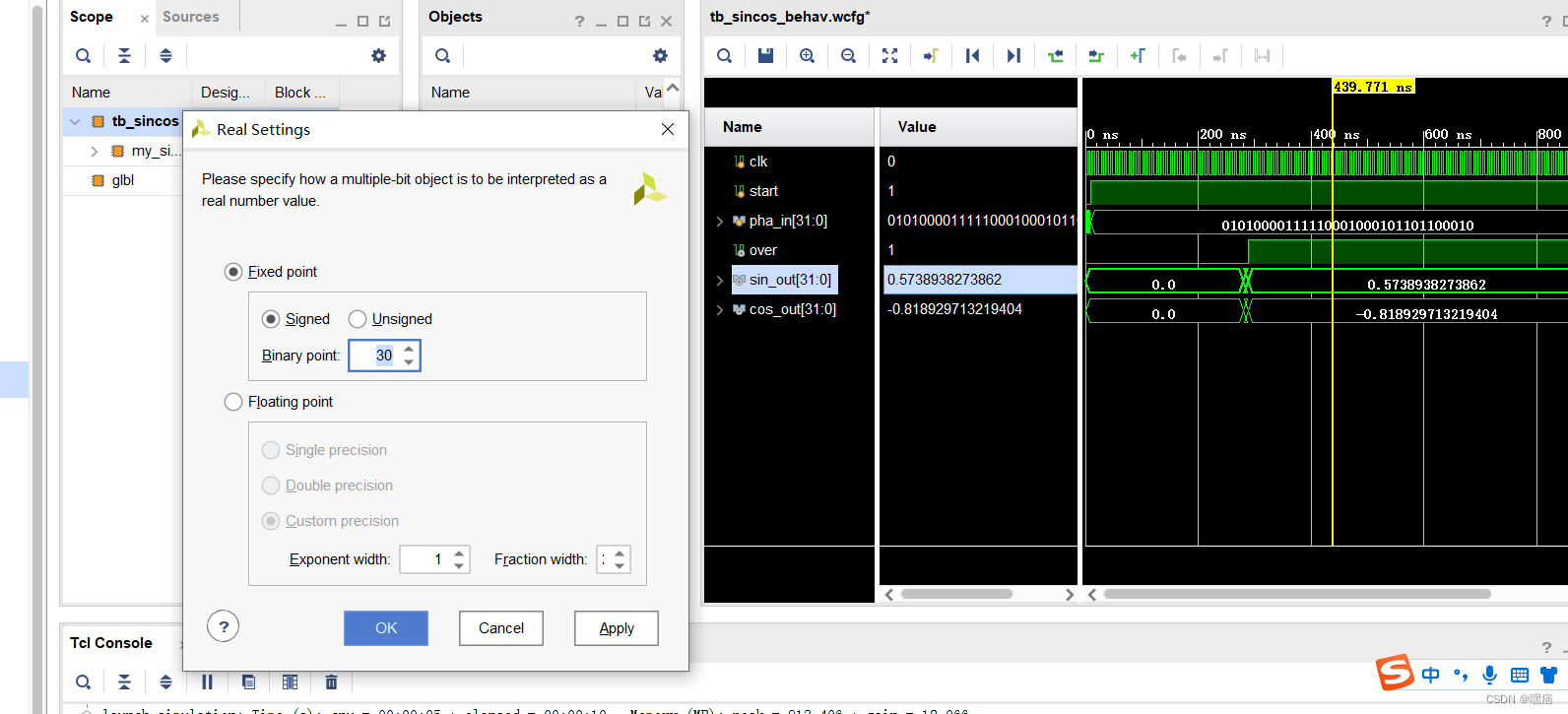The width and height of the screenshot is (1568, 714).
Task: Copy Tcl Console contents
Action: click(x=248, y=682)
